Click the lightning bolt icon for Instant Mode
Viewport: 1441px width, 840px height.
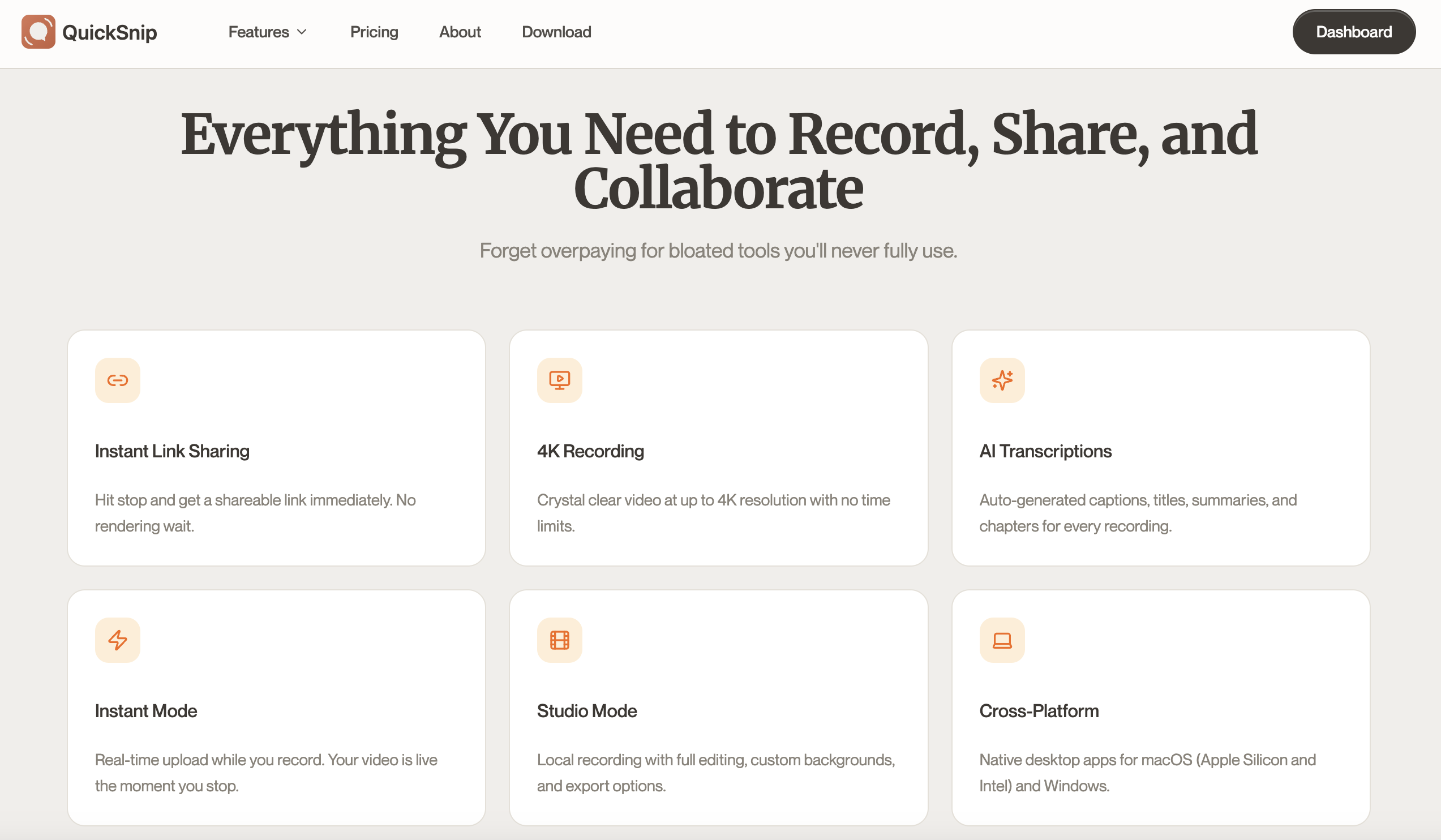coord(117,640)
